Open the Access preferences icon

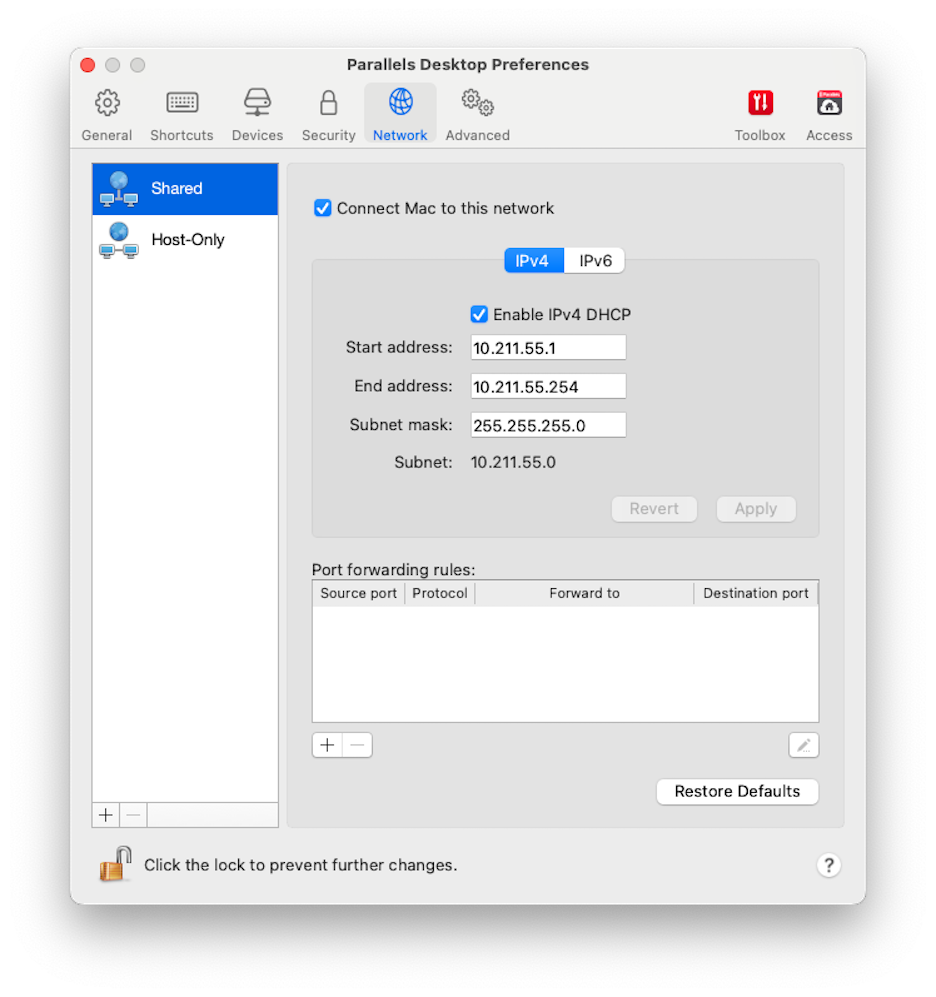coord(829,102)
